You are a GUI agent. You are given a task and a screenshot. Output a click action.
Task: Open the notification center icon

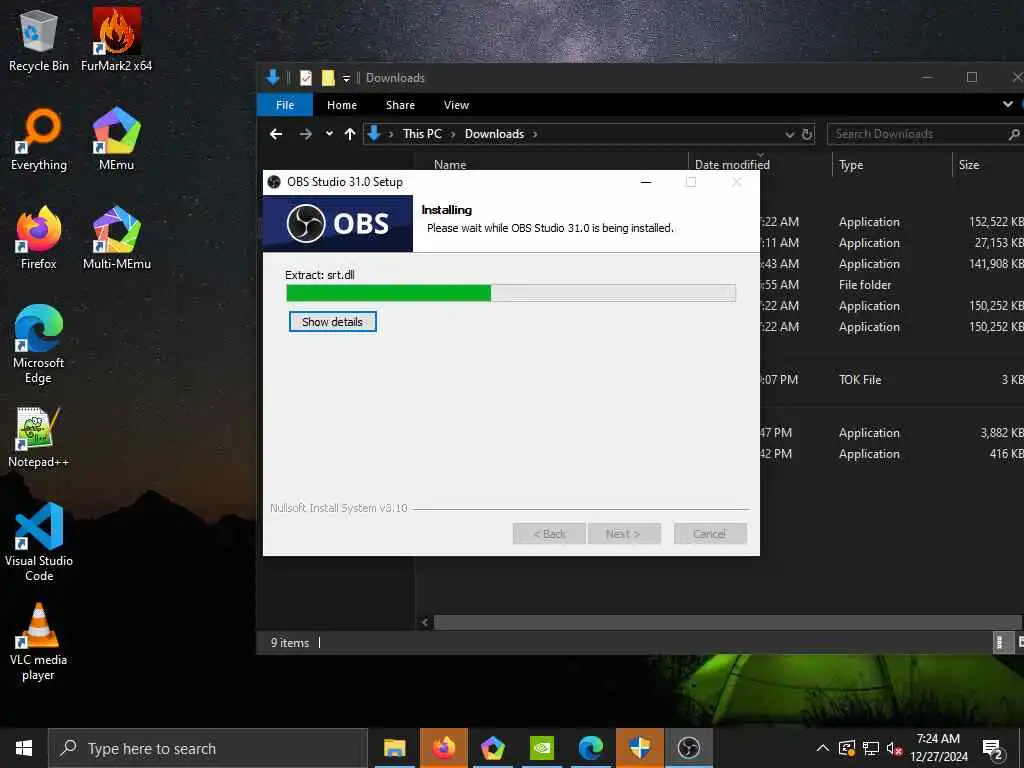tap(992, 749)
